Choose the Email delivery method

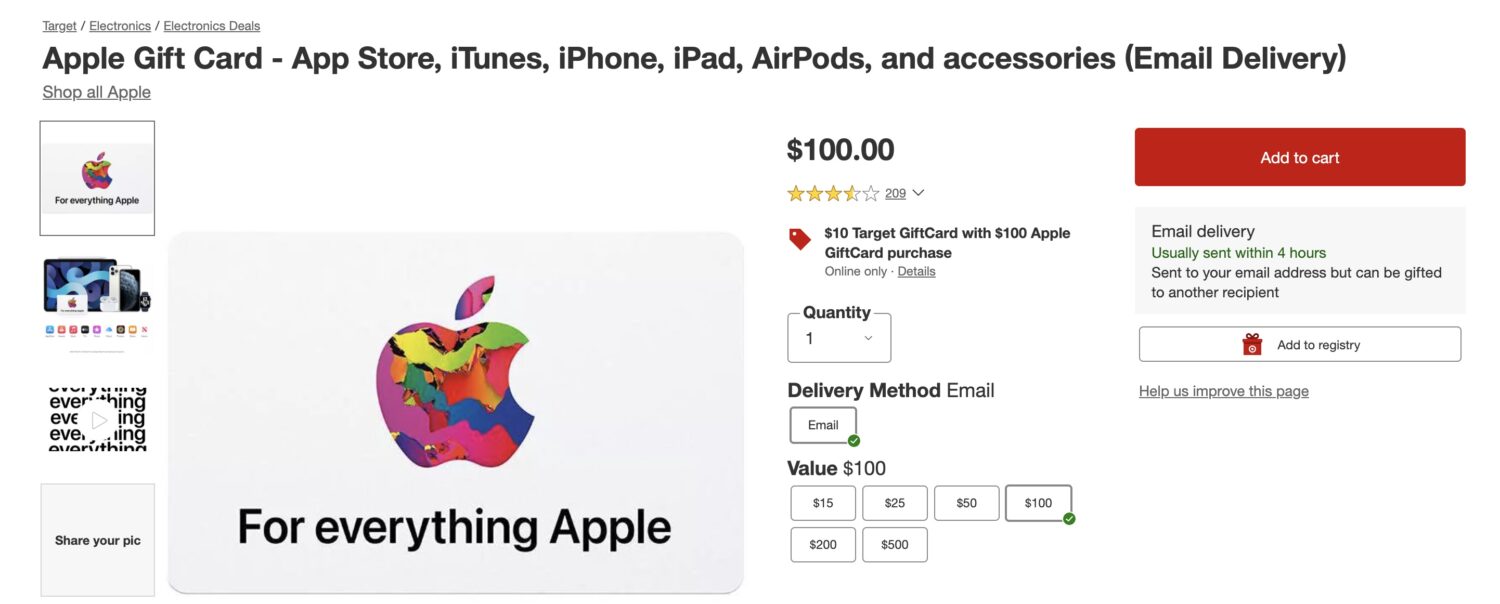[x=822, y=424]
